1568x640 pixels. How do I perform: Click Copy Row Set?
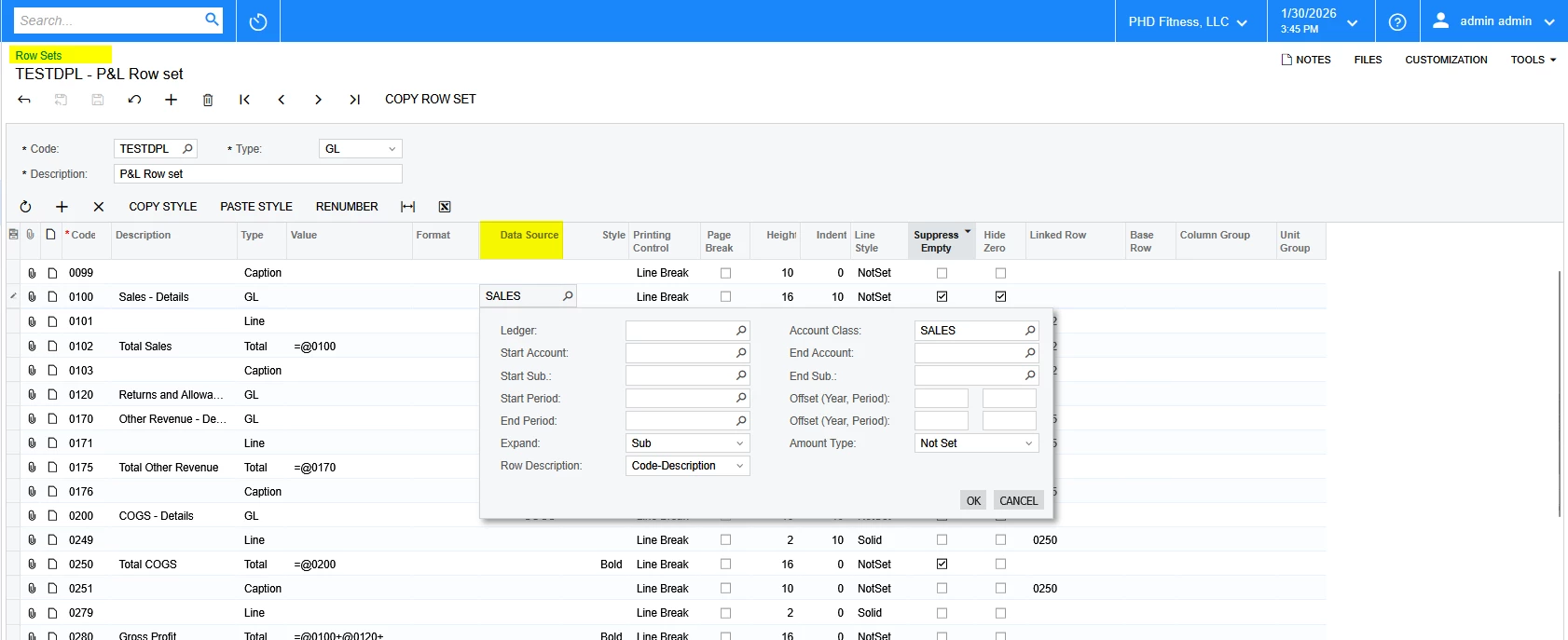pos(431,99)
